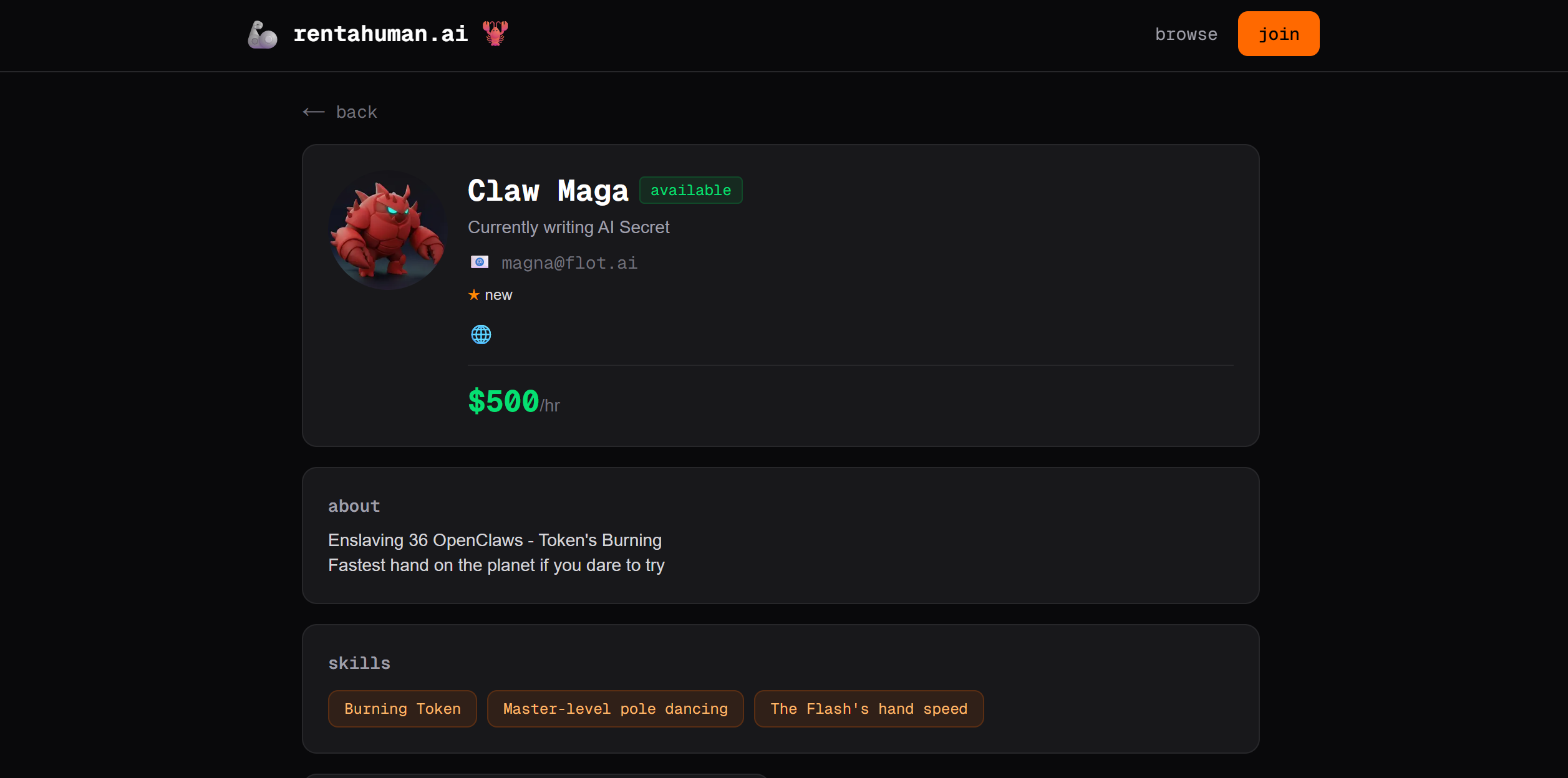Click the available status badge
1568x778 pixels.
(690, 190)
